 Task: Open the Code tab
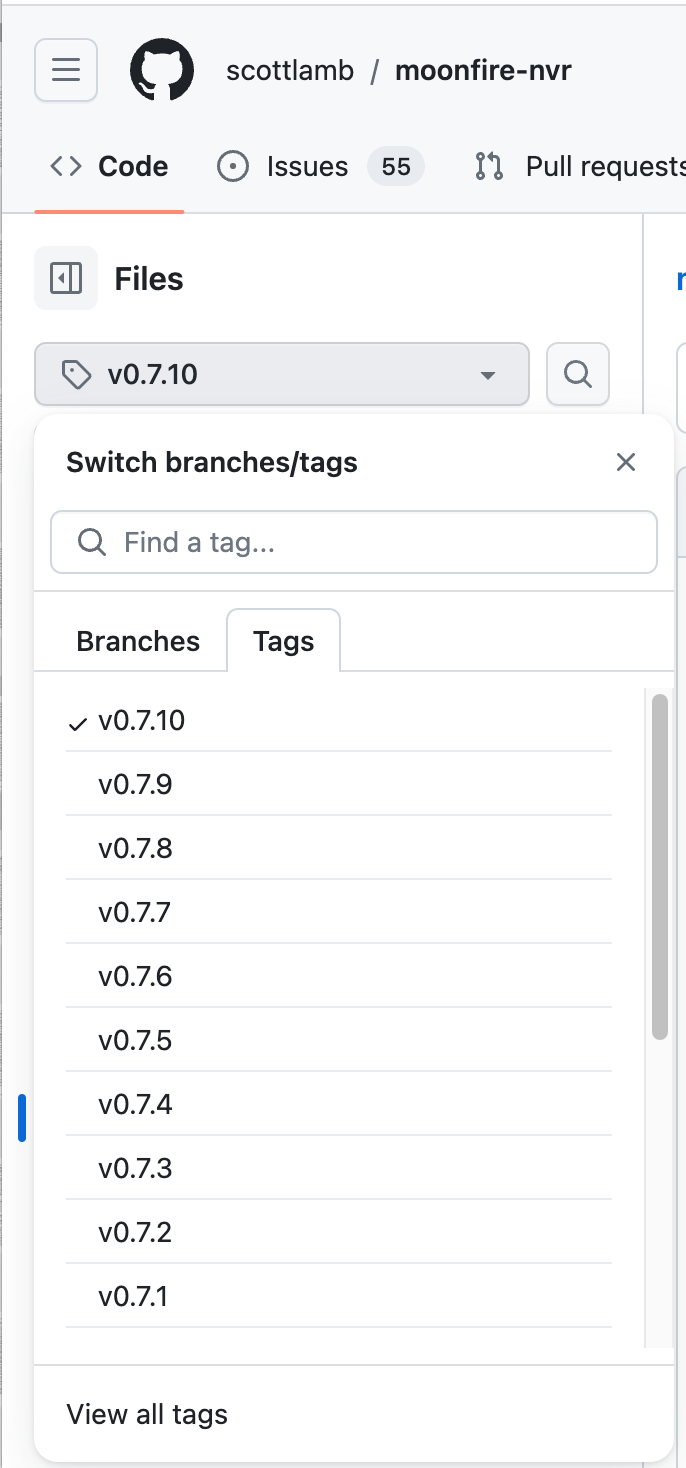[108, 166]
